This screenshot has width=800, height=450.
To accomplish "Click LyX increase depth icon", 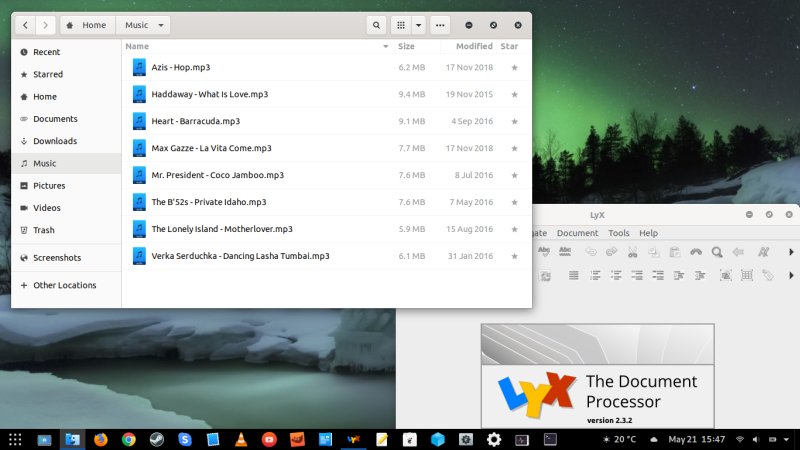I will tap(679, 276).
